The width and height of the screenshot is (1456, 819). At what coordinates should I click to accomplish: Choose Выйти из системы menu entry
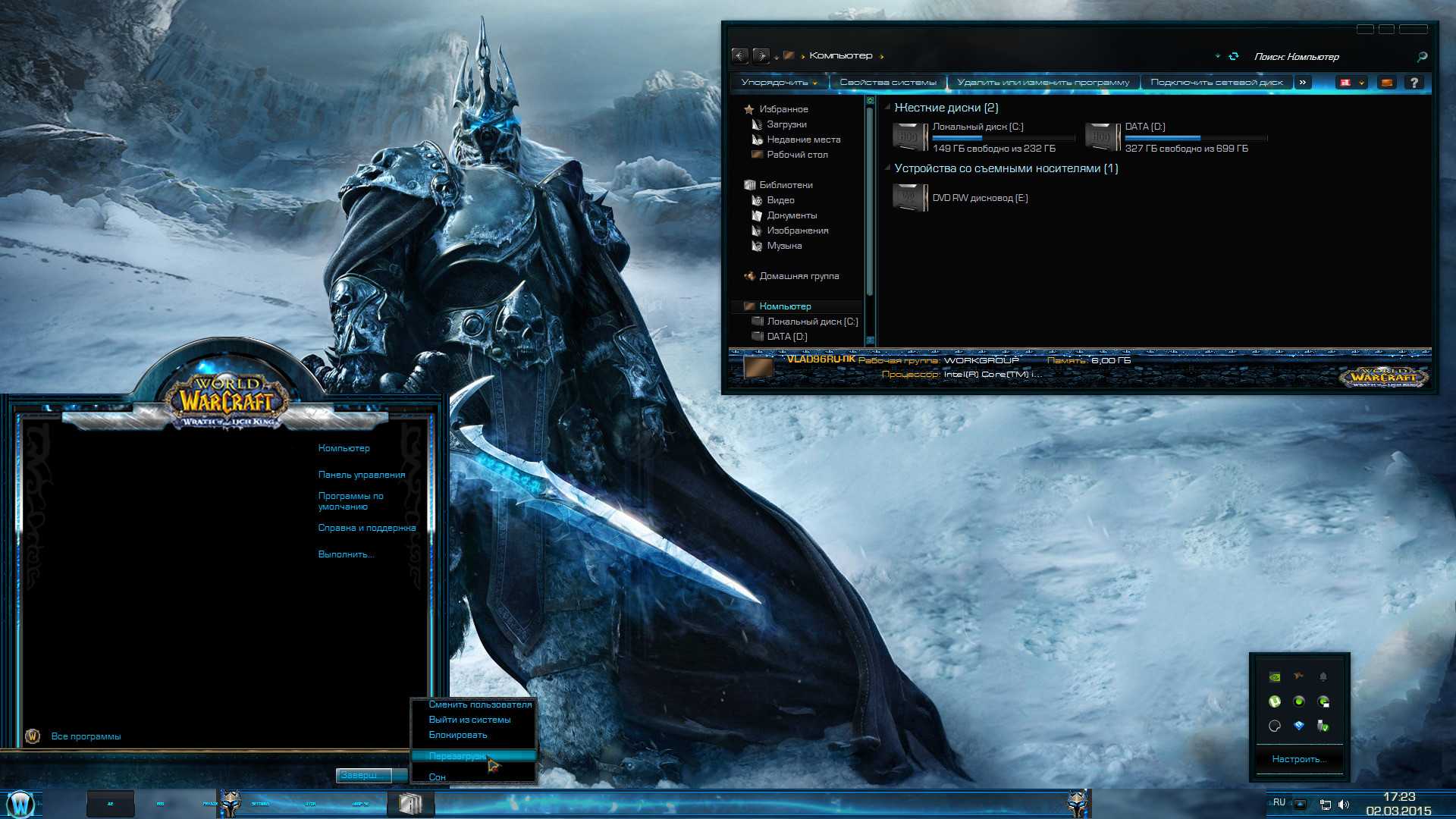tap(474, 720)
